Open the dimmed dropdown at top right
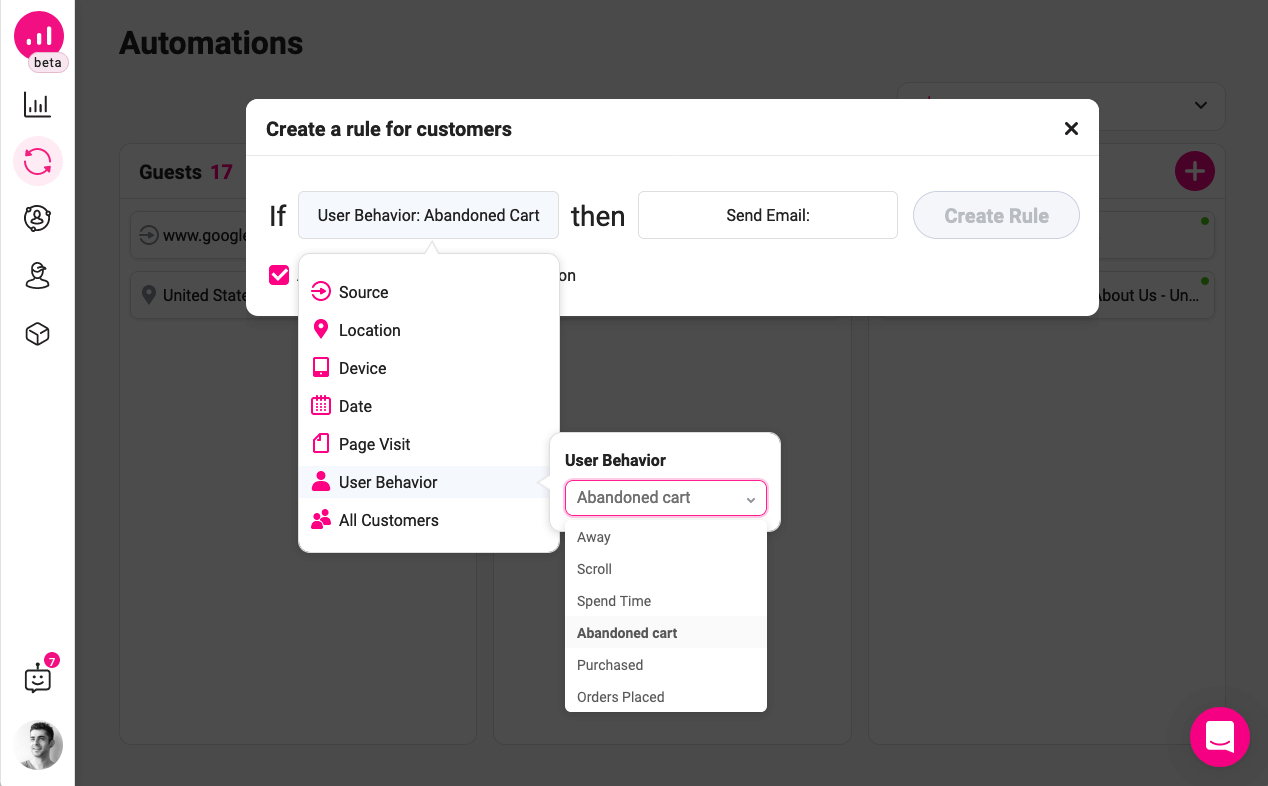 tap(1061, 105)
